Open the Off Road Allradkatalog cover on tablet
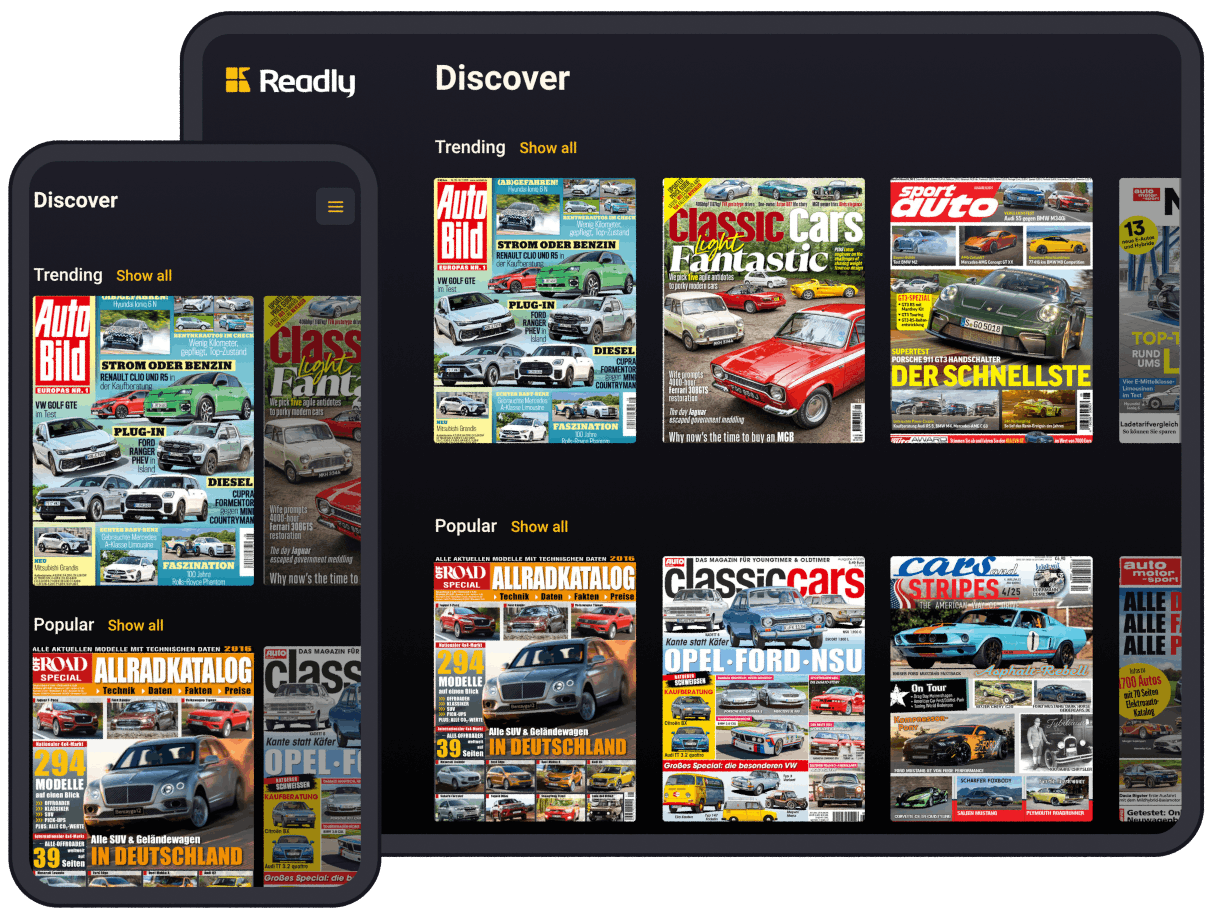Viewport: 1218px width, 913px height. point(535,689)
